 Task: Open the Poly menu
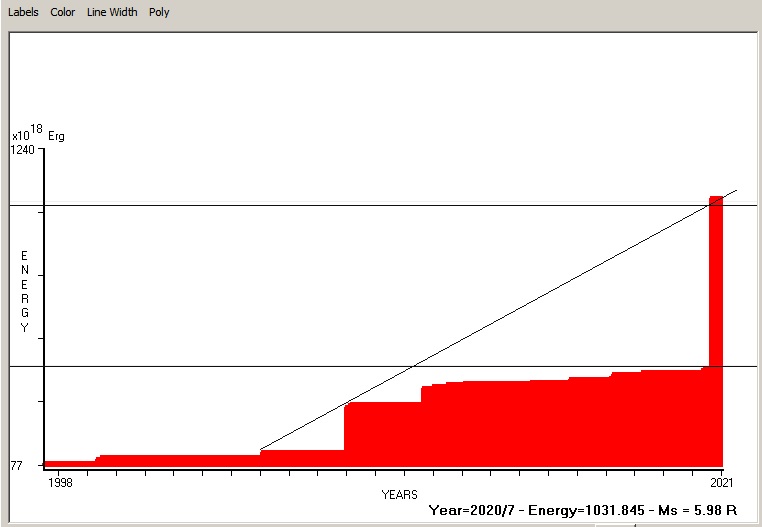coord(159,12)
